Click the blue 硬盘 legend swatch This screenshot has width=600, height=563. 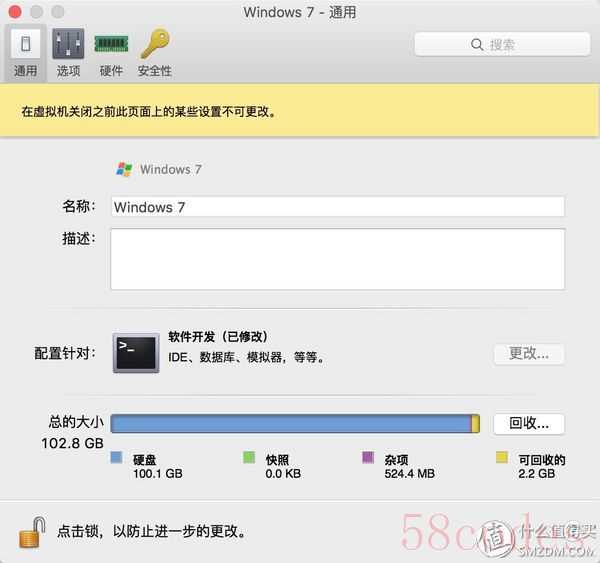click(x=116, y=457)
